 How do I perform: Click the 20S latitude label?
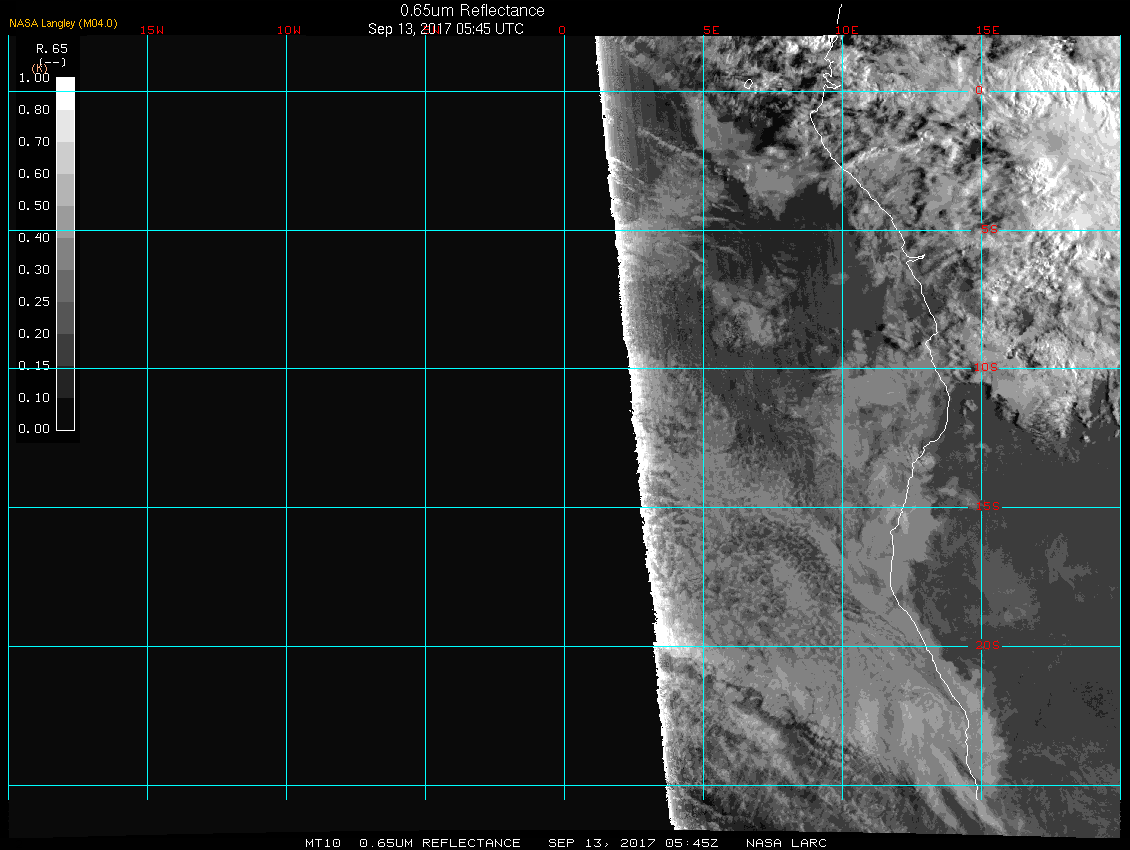tap(987, 646)
